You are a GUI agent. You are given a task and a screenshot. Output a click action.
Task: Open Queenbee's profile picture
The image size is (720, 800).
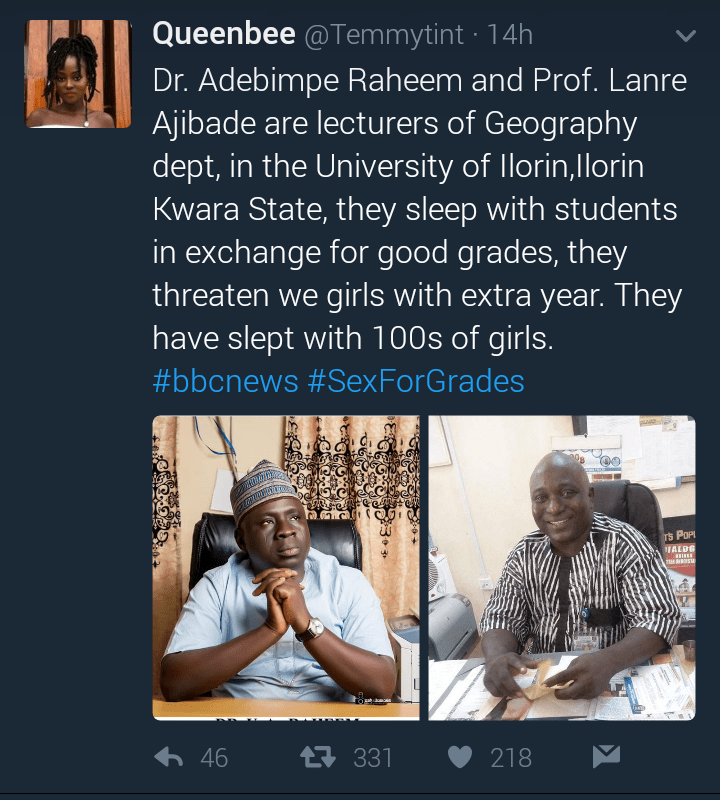[x=78, y=74]
